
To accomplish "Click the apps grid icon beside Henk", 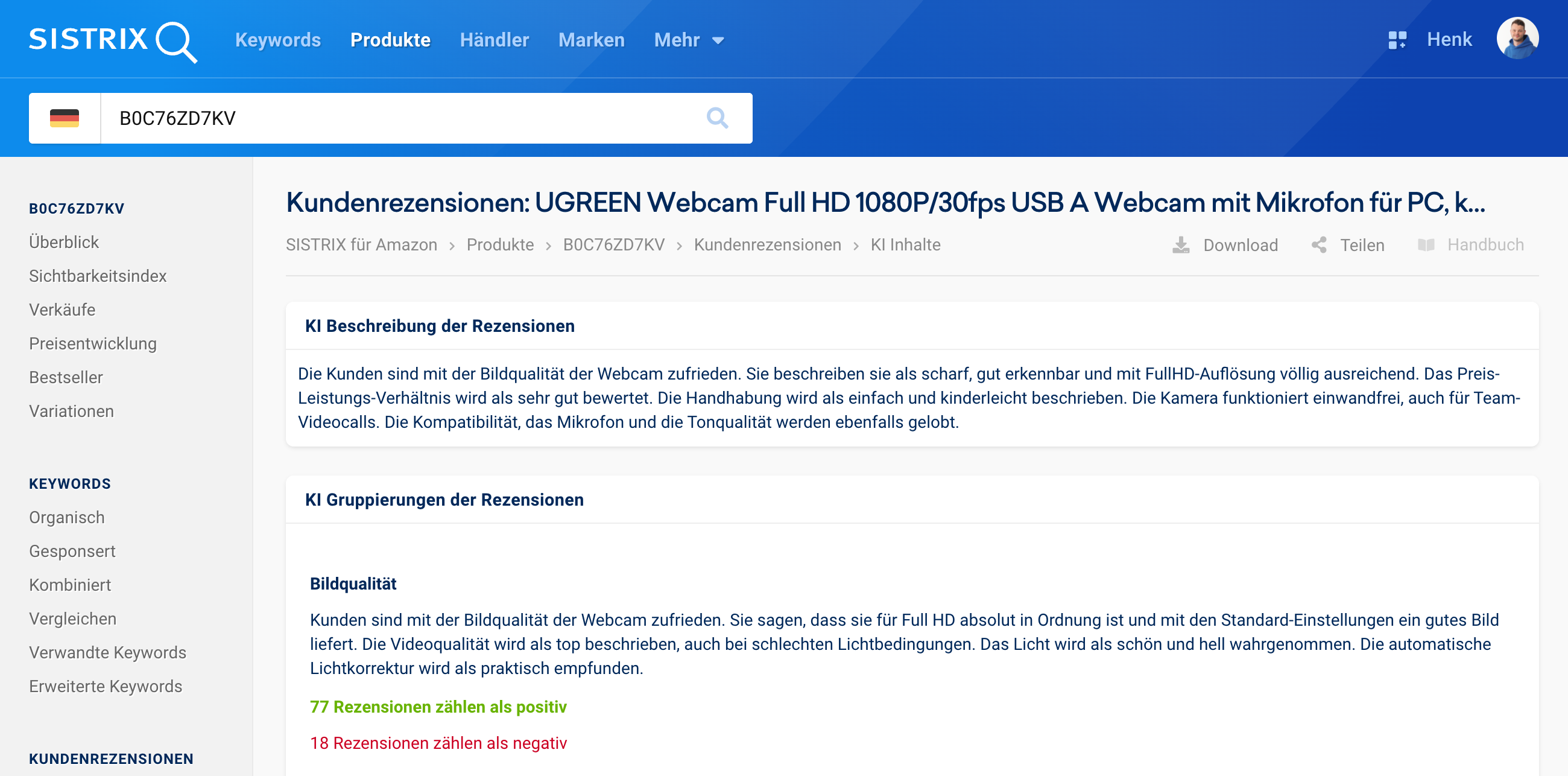I will pos(1397,40).
